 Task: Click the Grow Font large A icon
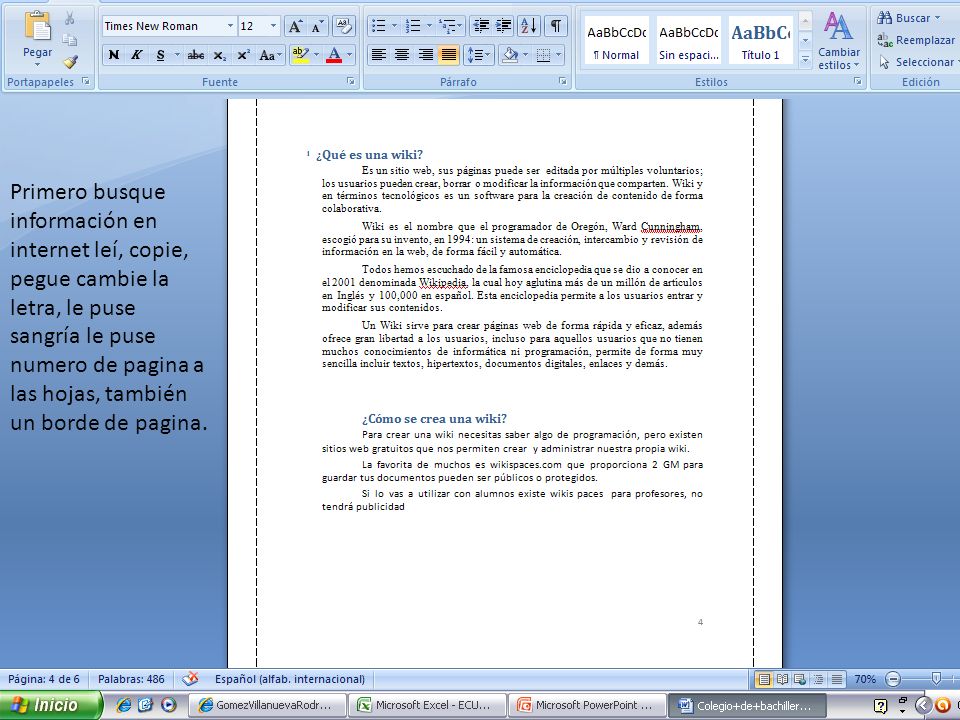click(x=295, y=26)
